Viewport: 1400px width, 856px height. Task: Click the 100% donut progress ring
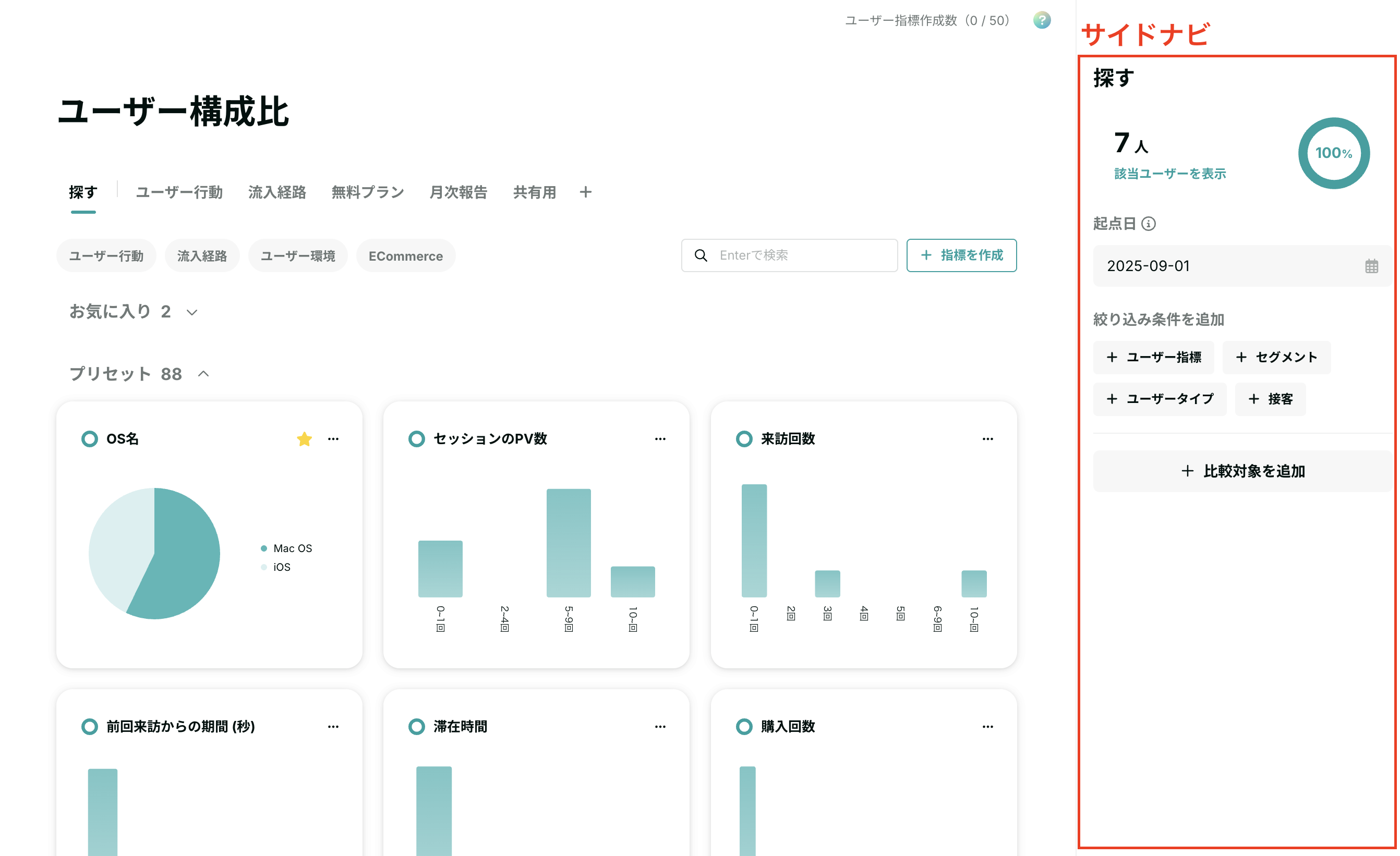click(1334, 153)
